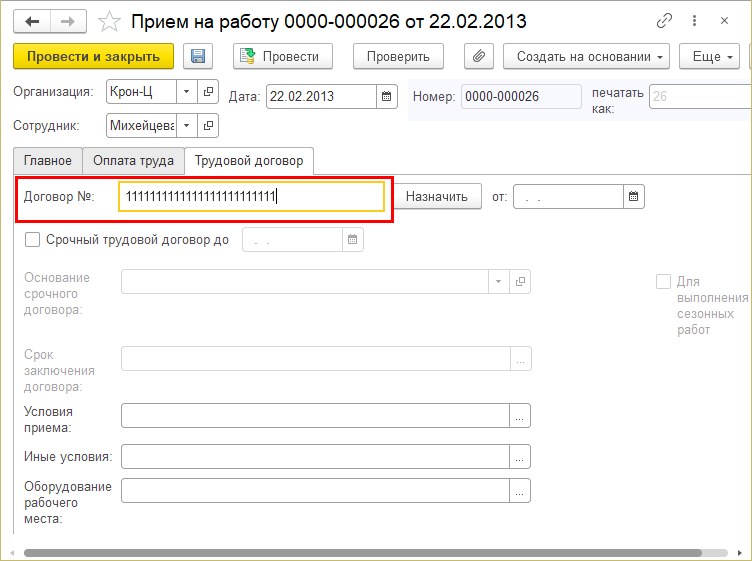
Task: Switch to the Оплата труда tab
Action: pyautogui.click(x=133, y=161)
